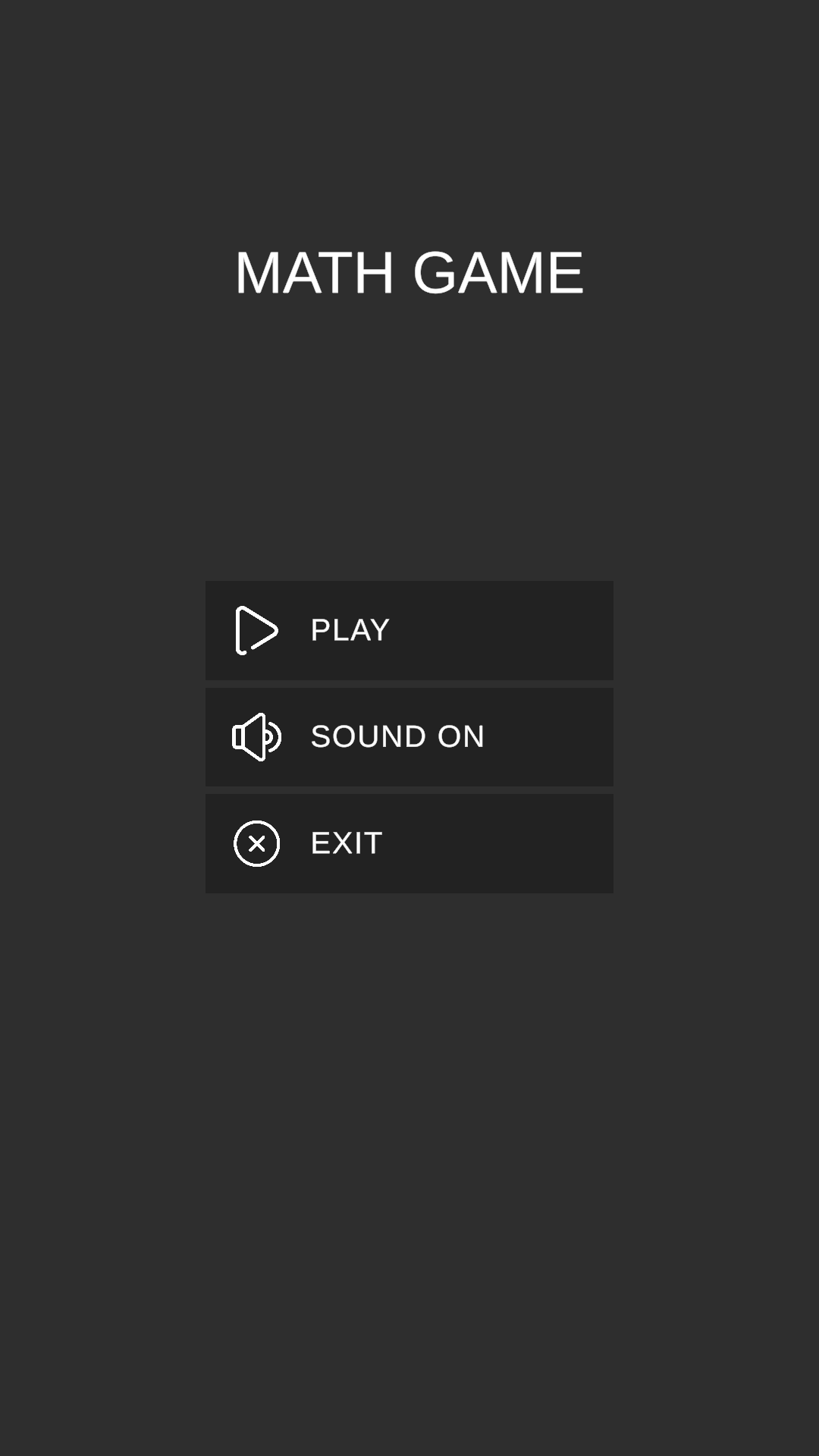Quit the app via the X icon
Screen dimensions: 819x1456
(x=256, y=843)
